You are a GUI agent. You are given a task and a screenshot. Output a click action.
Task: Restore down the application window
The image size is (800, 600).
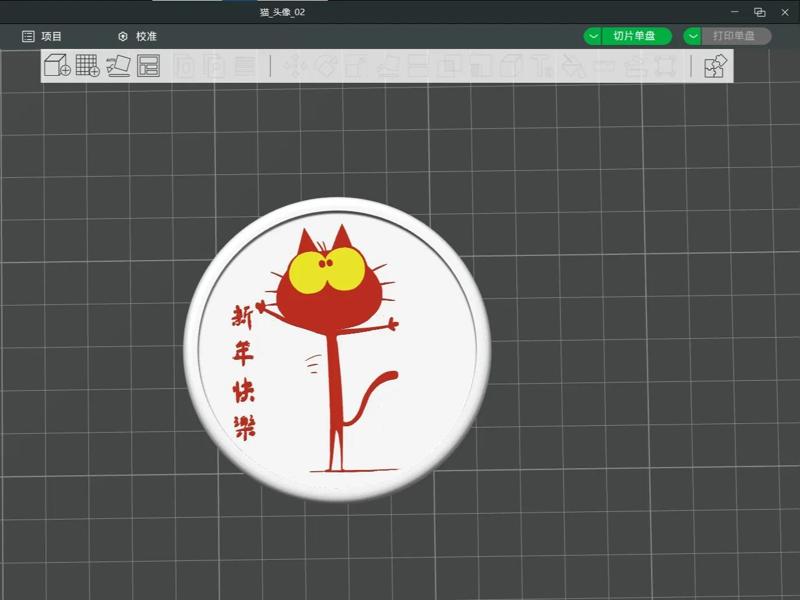pos(760,12)
